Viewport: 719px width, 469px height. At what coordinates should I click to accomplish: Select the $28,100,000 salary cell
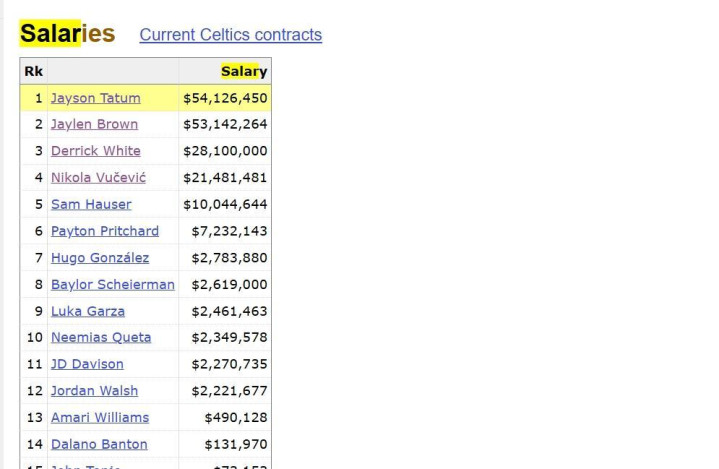(x=225, y=151)
